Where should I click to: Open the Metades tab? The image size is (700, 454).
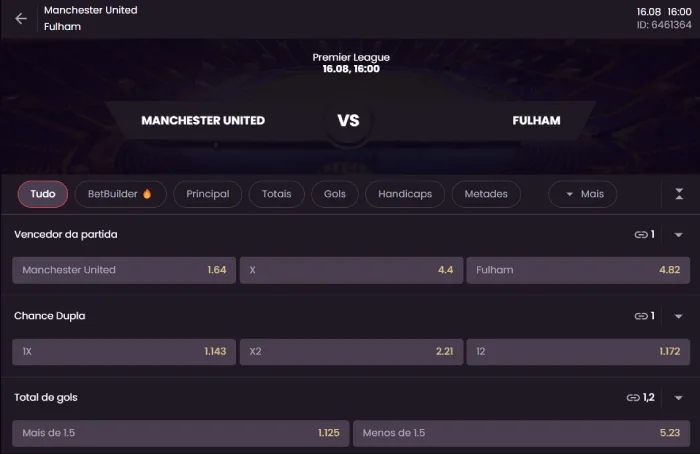pos(486,194)
